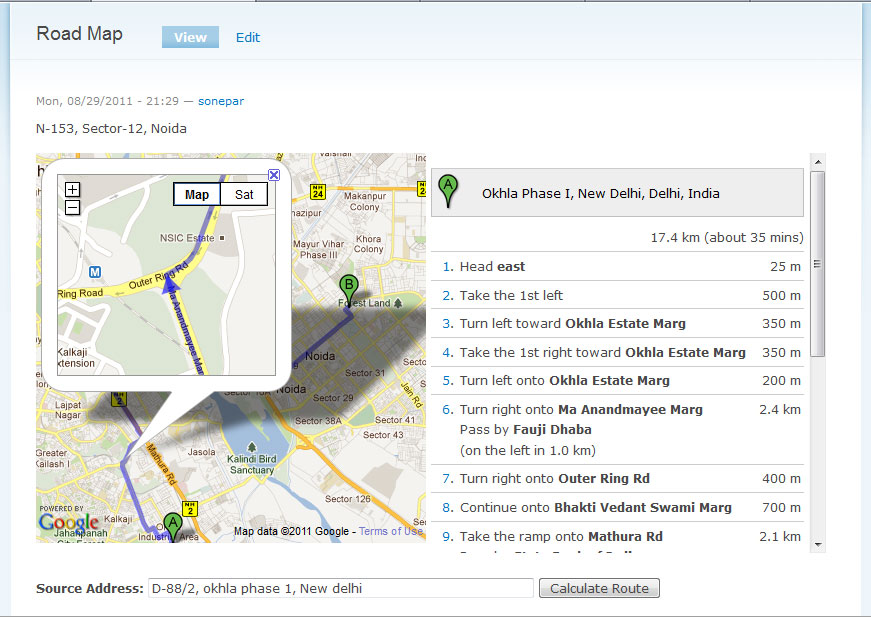Image resolution: width=871 pixels, height=617 pixels.
Task: Click the Kalindi Bird Sanctuary tree icon
Action: pyautogui.click(x=252, y=447)
